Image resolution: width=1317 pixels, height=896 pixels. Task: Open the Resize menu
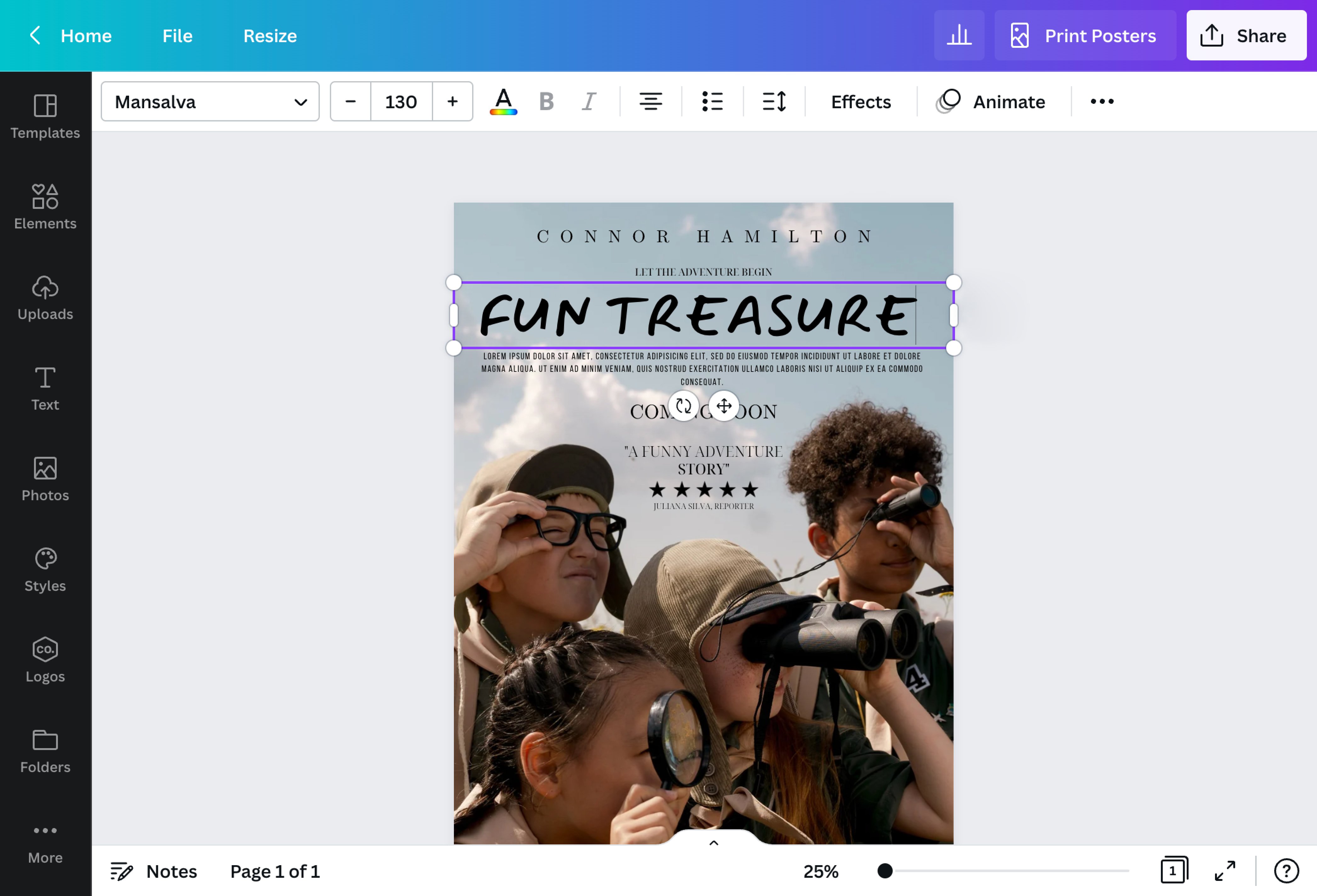coord(269,35)
